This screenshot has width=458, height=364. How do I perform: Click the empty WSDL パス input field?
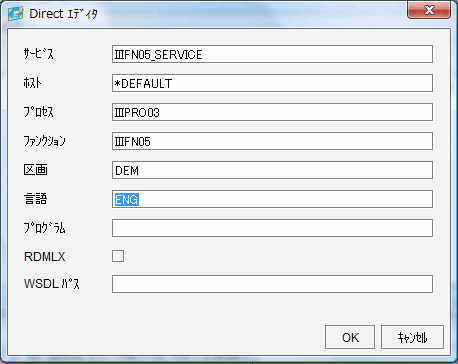click(x=272, y=284)
